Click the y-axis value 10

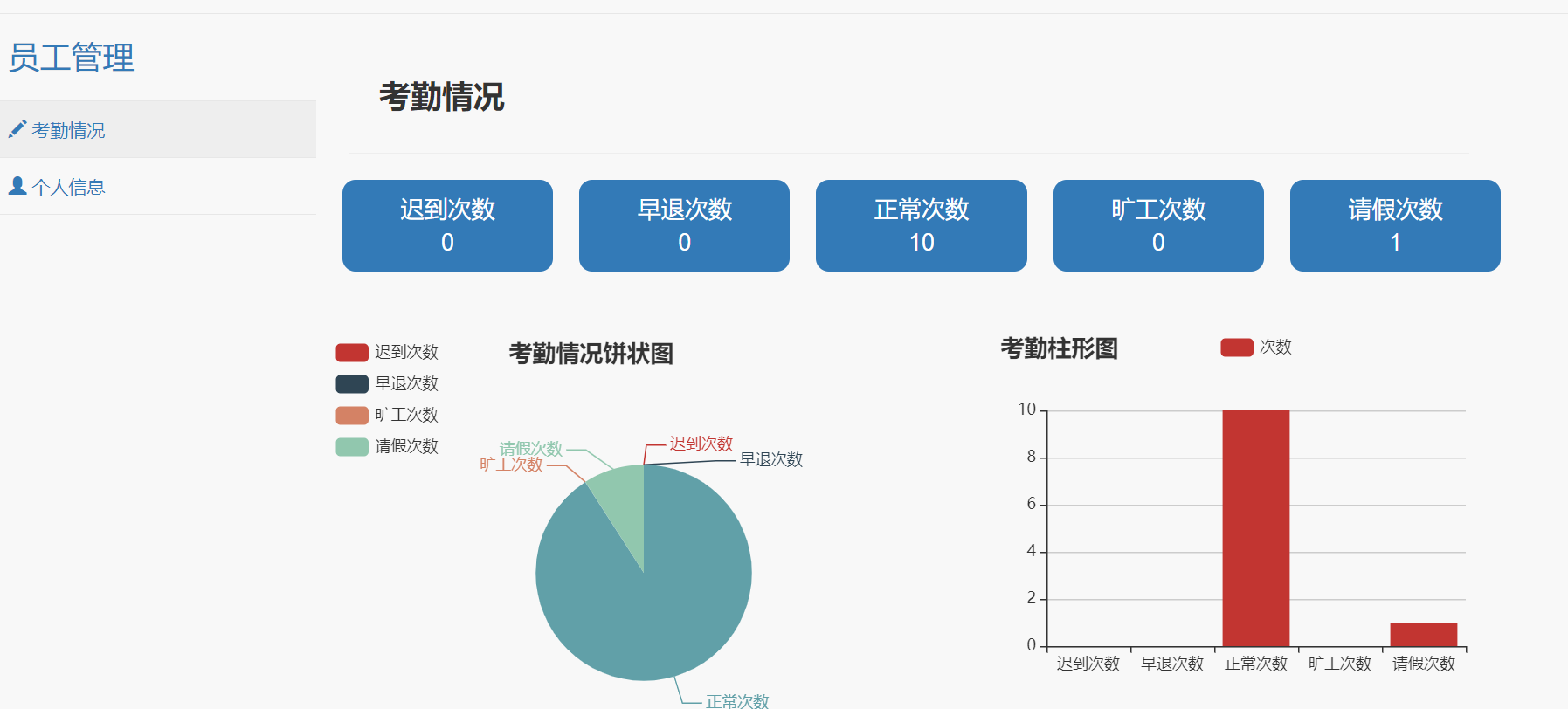1027,410
